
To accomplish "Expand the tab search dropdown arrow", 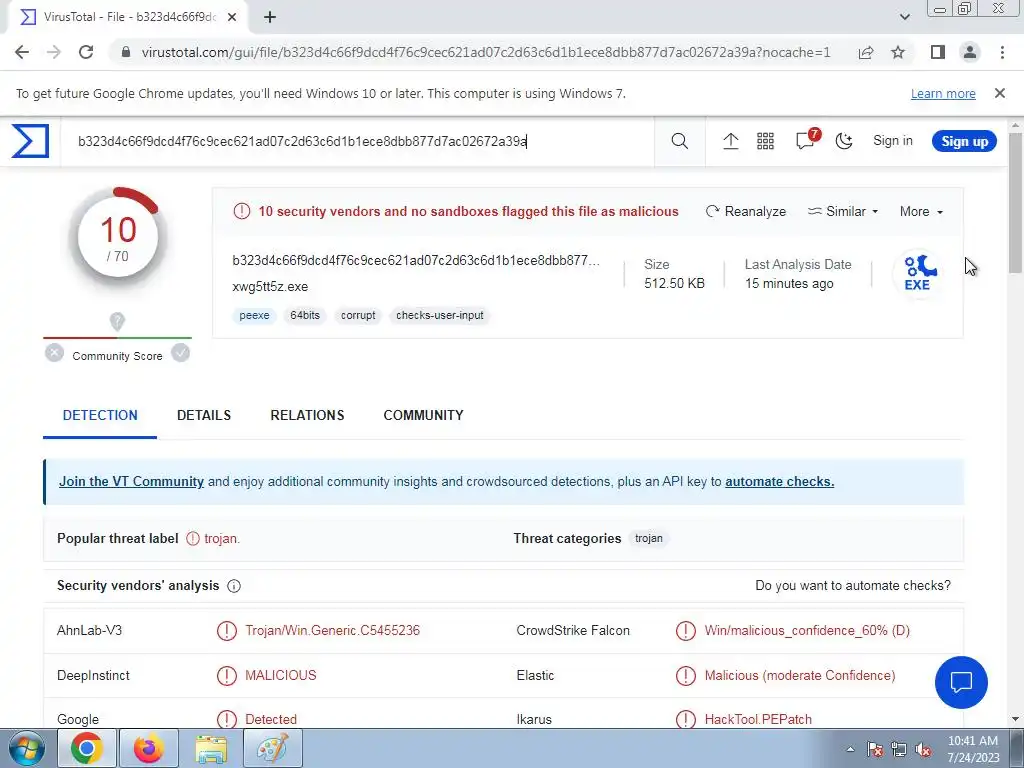I will tap(904, 18).
